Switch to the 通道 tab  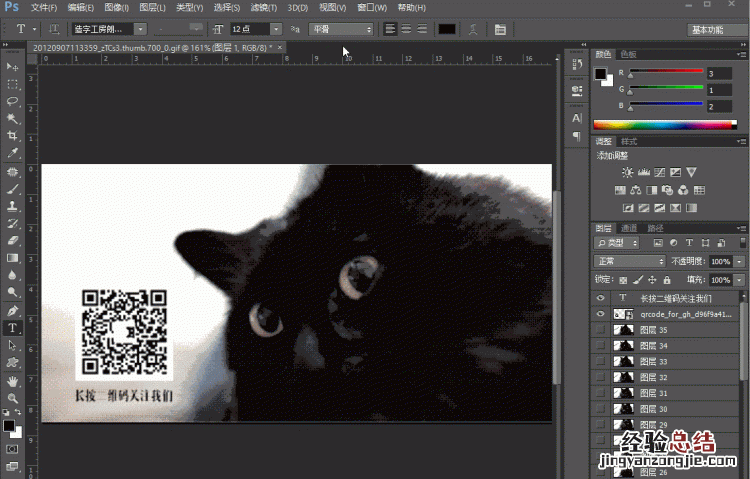point(630,228)
